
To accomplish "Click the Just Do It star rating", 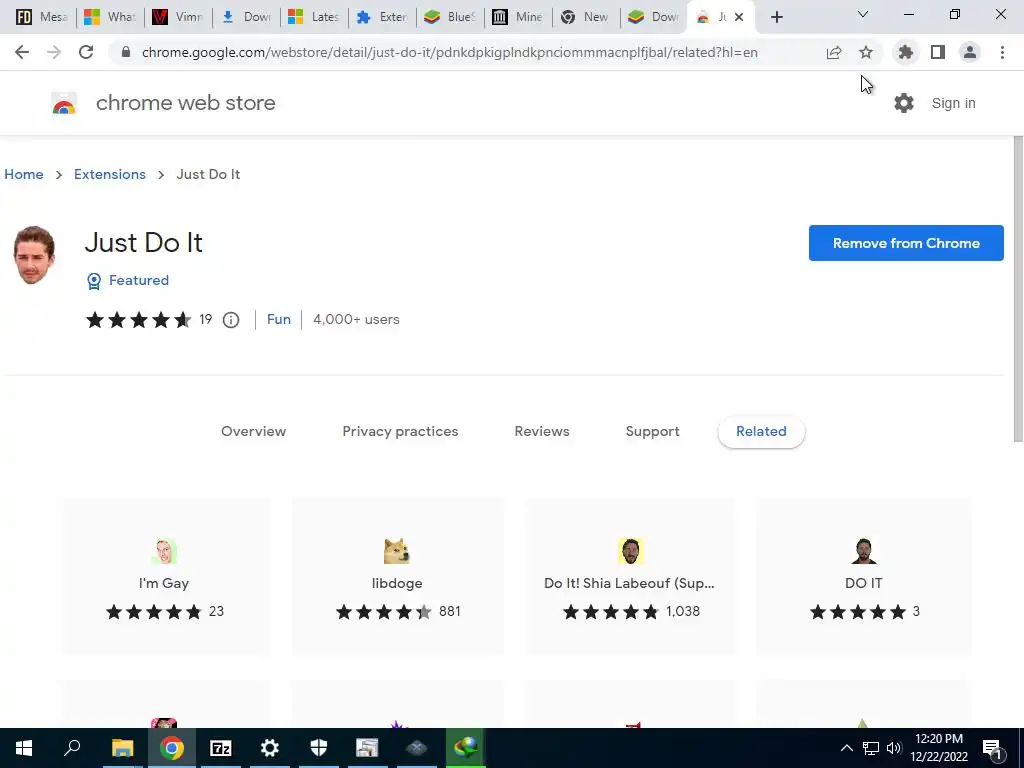I will tap(138, 320).
